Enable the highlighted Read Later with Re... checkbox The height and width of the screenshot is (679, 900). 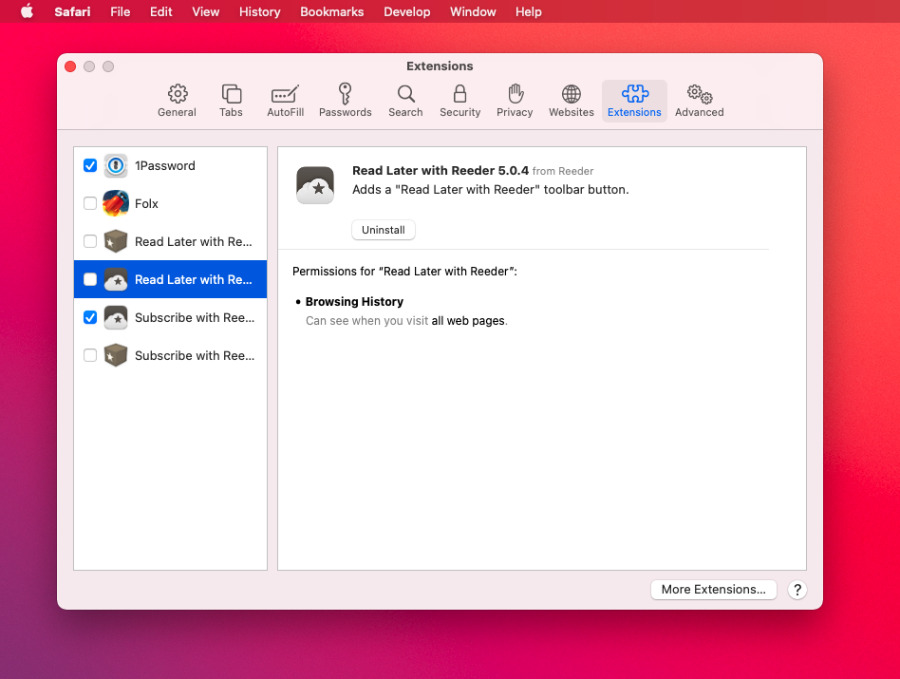[90, 280]
